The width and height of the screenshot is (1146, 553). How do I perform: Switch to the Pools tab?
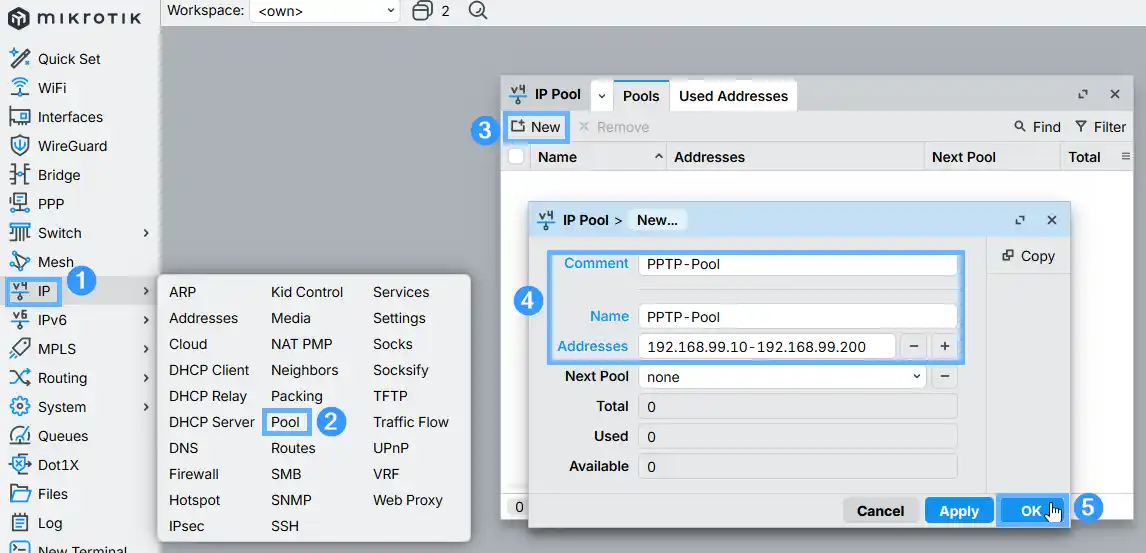pyautogui.click(x=641, y=96)
